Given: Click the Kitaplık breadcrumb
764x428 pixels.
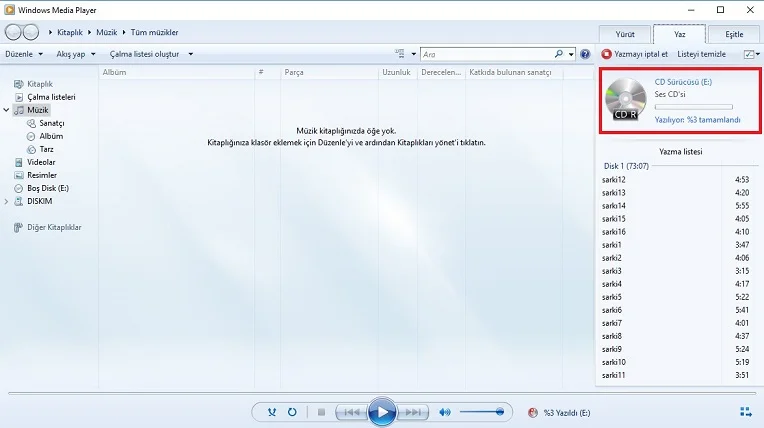Looking at the screenshot, I should coord(70,32).
